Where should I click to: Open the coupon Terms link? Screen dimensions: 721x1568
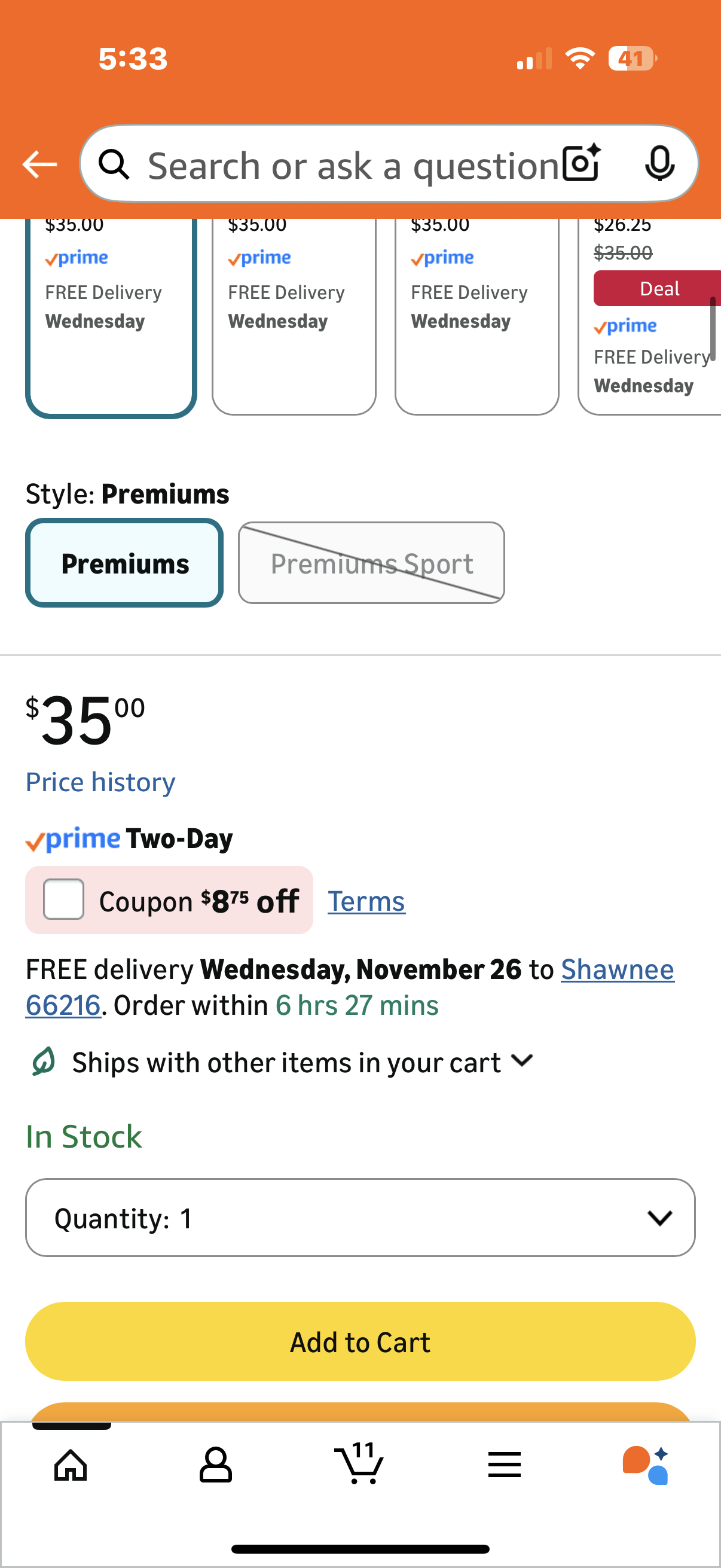click(x=366, y=901)
